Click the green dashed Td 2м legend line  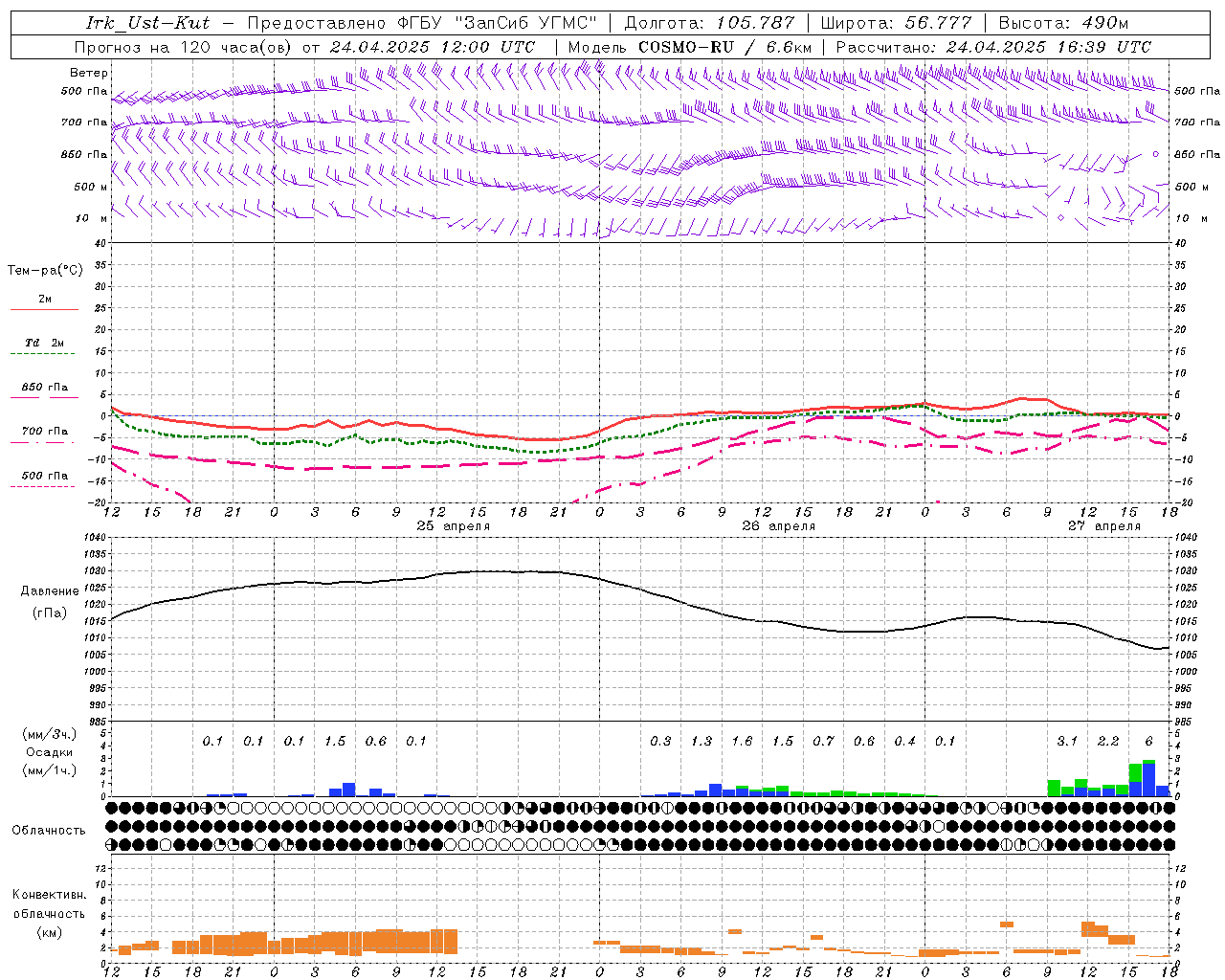pyautogui.click(x=44, y=353)
